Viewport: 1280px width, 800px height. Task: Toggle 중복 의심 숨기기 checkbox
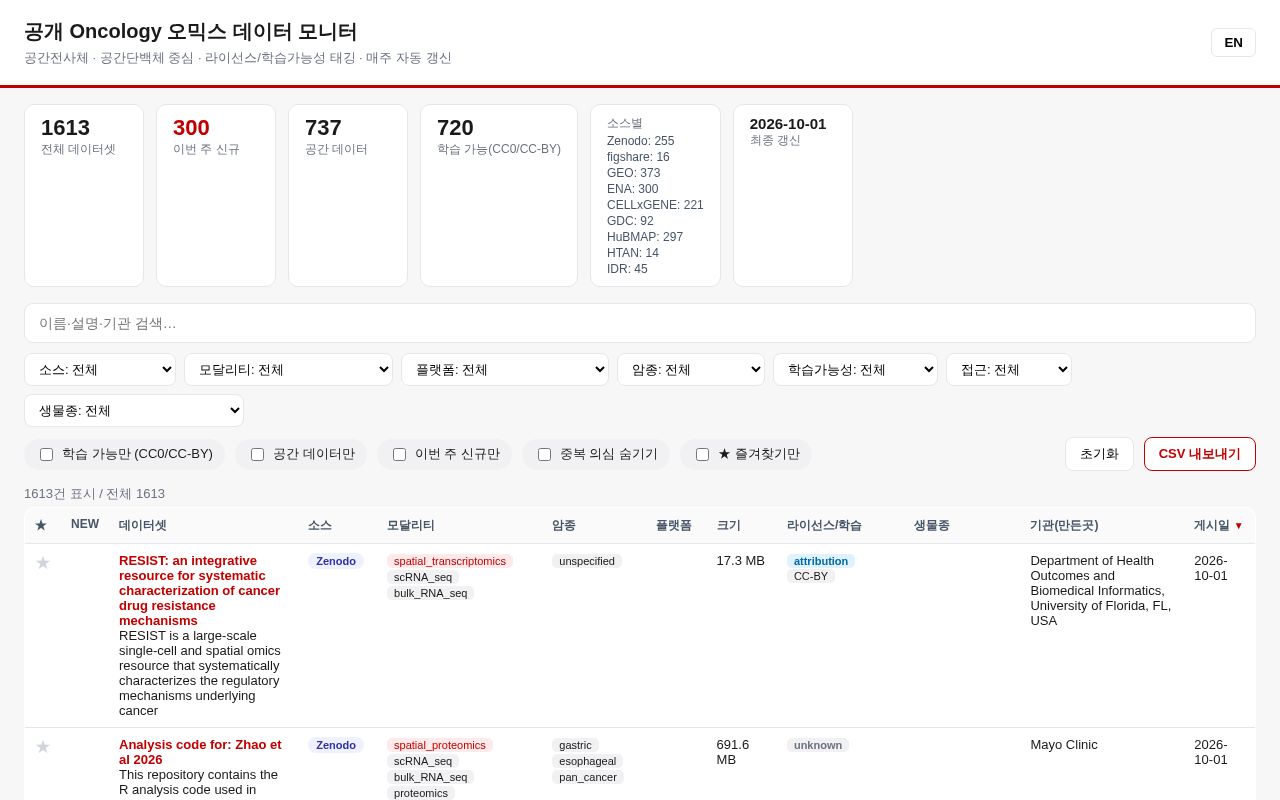(x=544, y=454)
